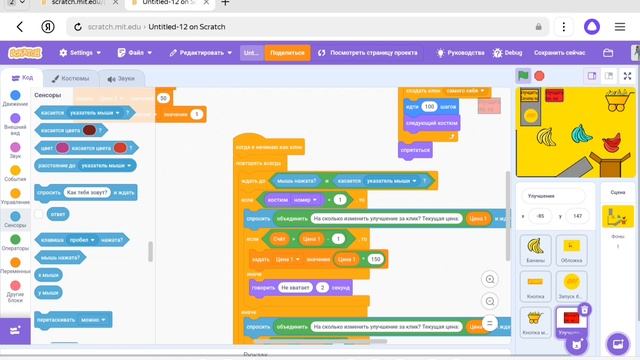Reset workspace zoom to default
Image resolution: width=640 pixels, height=360 pixels.
(x=489, y=323)
